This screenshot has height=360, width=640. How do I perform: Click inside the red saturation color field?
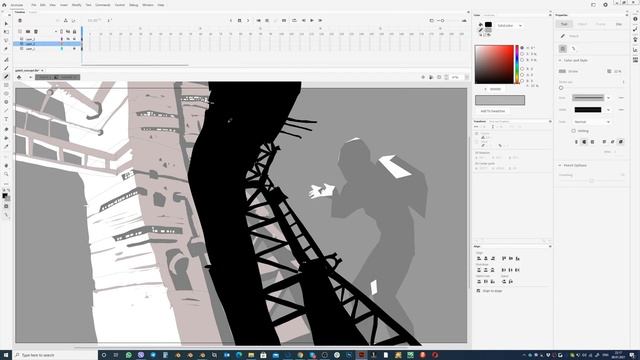494,64
